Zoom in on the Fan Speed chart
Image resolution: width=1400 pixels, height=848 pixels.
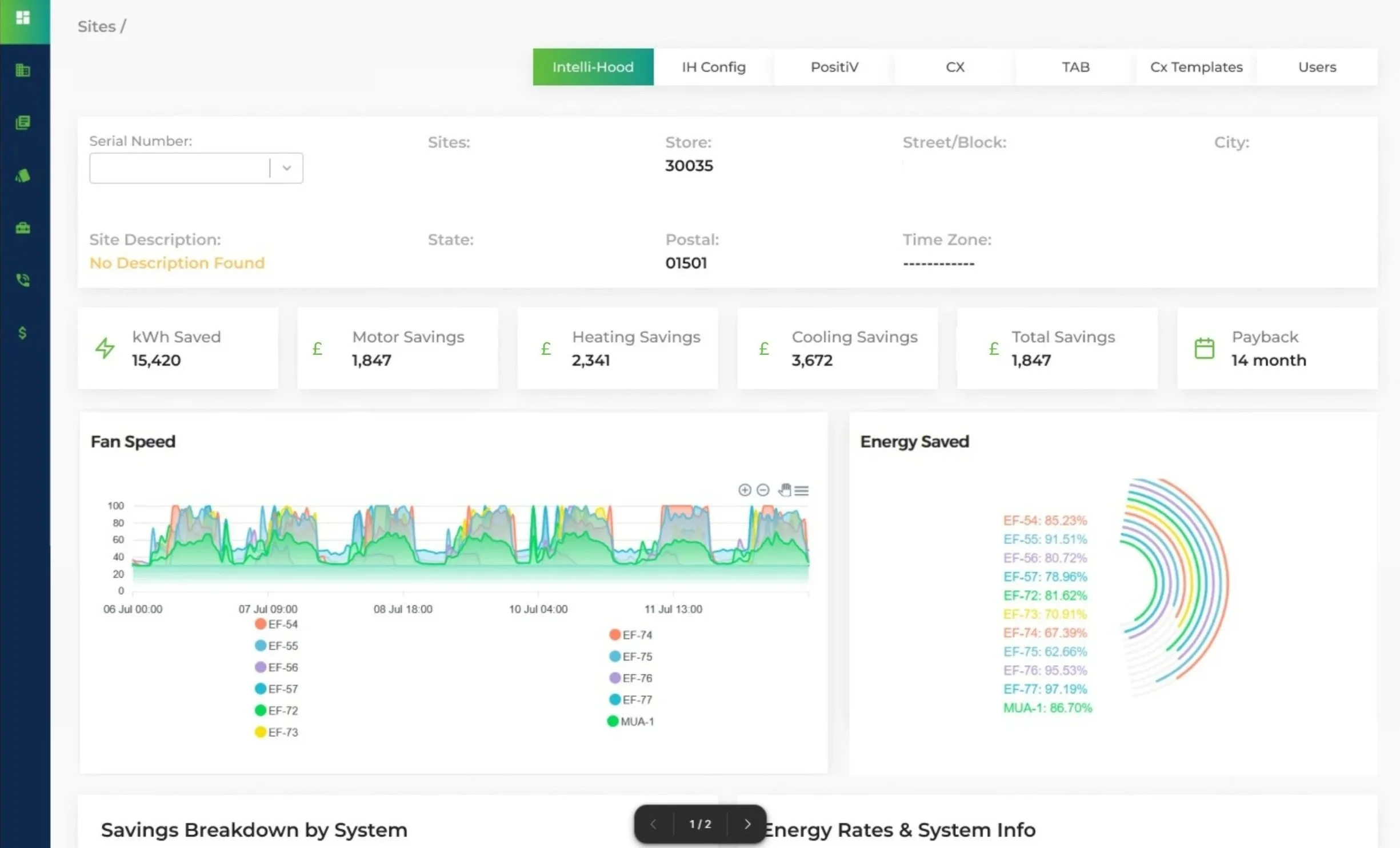(744, 490)
